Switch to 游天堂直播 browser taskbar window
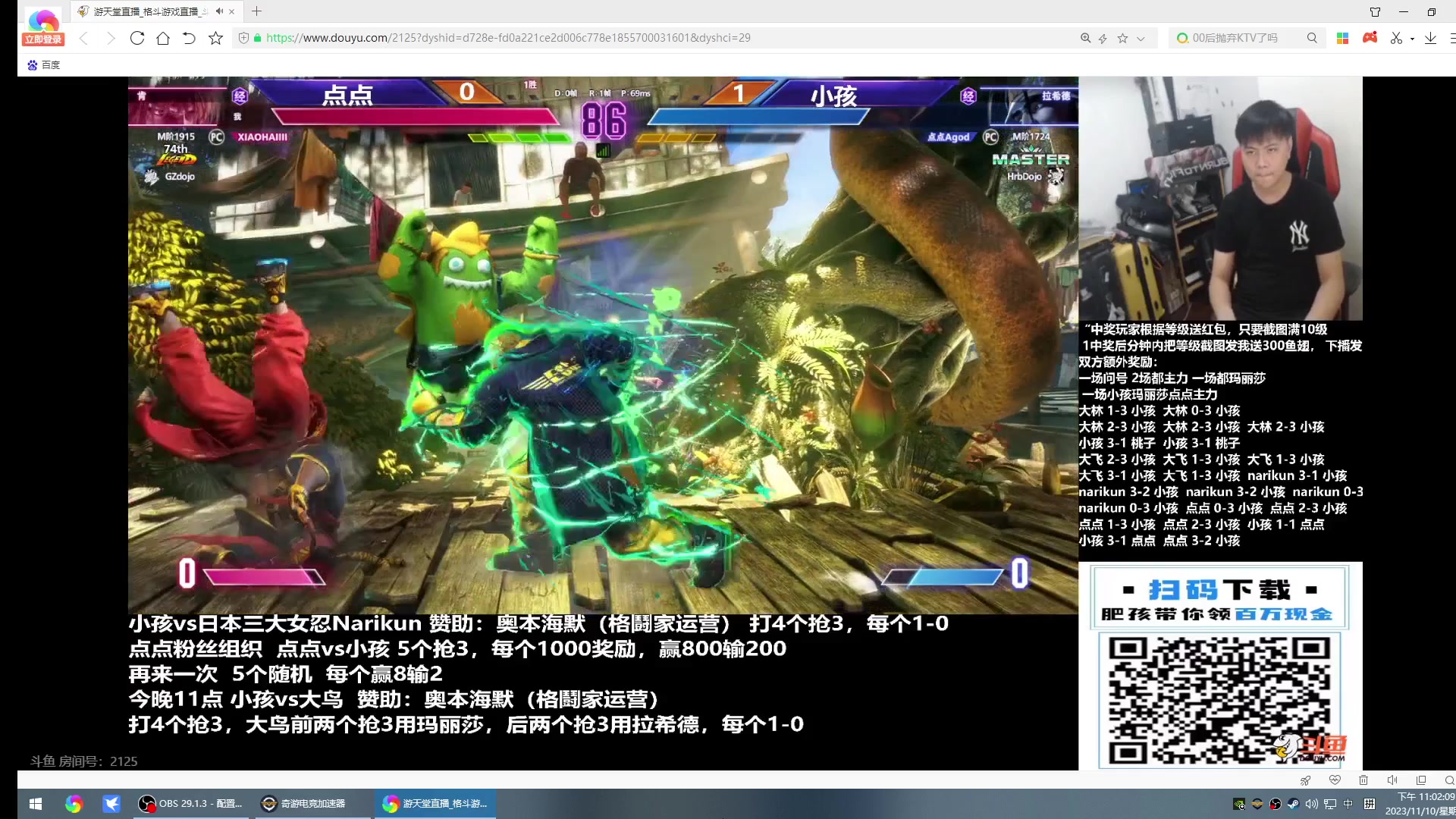The image size is (1456, 819). 435,804
